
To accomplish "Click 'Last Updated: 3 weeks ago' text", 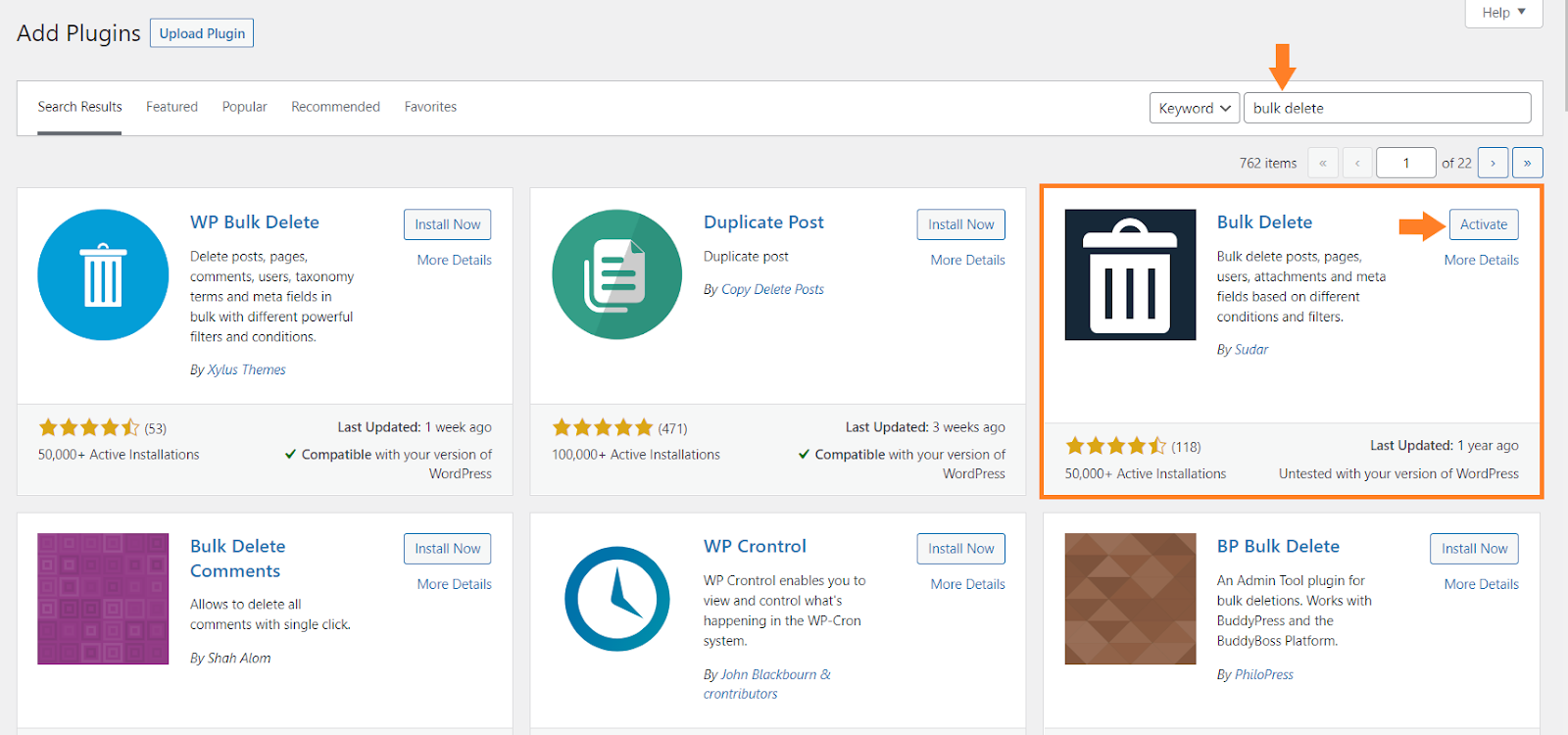I will tap(925, 427).
